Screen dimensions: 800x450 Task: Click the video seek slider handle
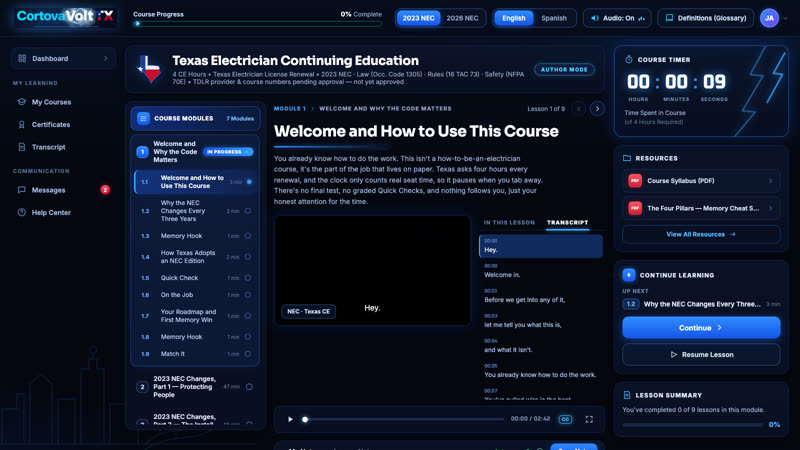click(305, 419)
